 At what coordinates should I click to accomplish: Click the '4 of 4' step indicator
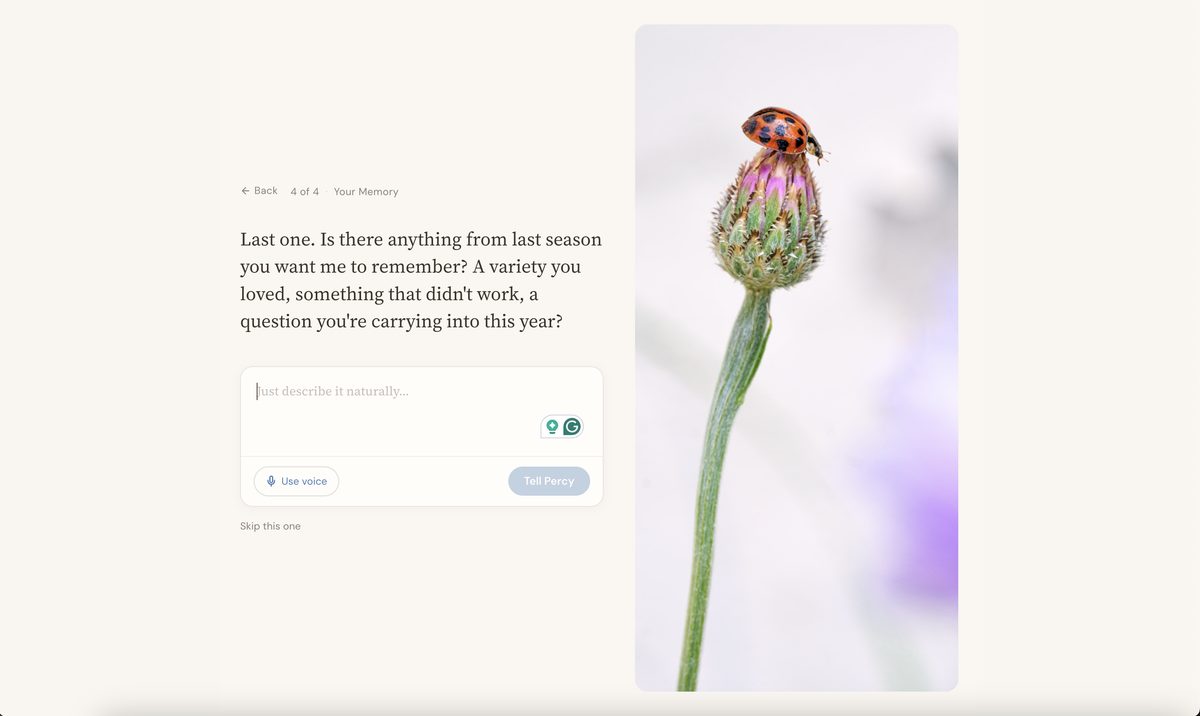pos(305,192)
